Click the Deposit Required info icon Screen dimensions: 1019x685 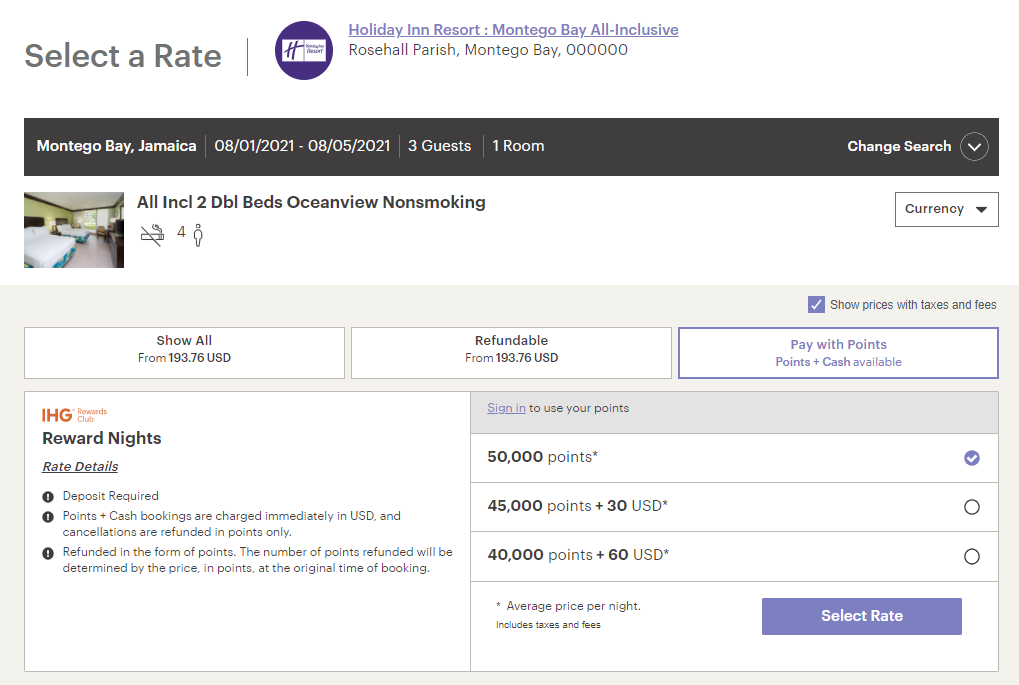coord(48,496)
